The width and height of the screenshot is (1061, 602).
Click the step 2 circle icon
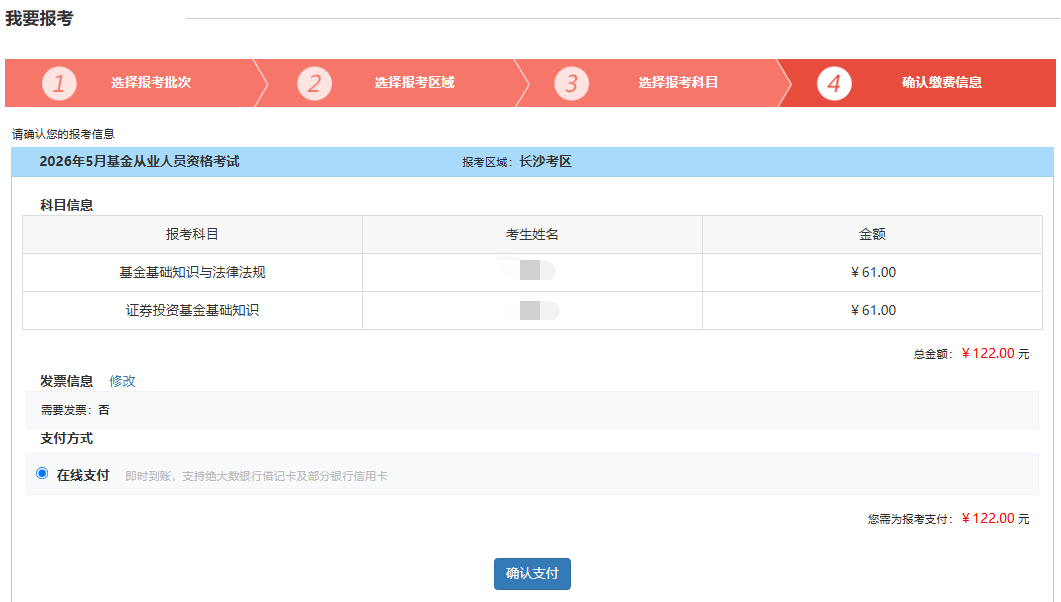pos(314,83)
